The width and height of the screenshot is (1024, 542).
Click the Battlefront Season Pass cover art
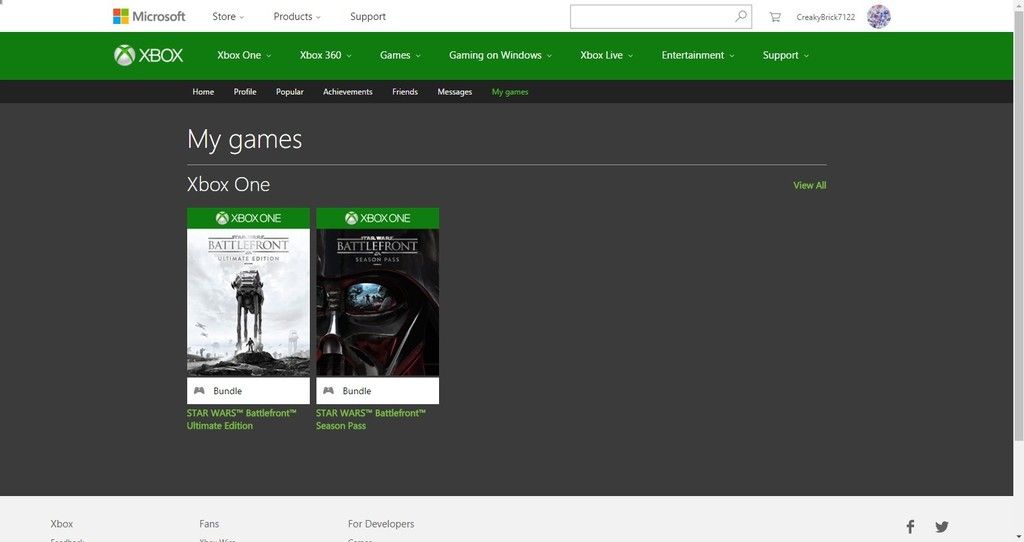[x=377, y=302]
